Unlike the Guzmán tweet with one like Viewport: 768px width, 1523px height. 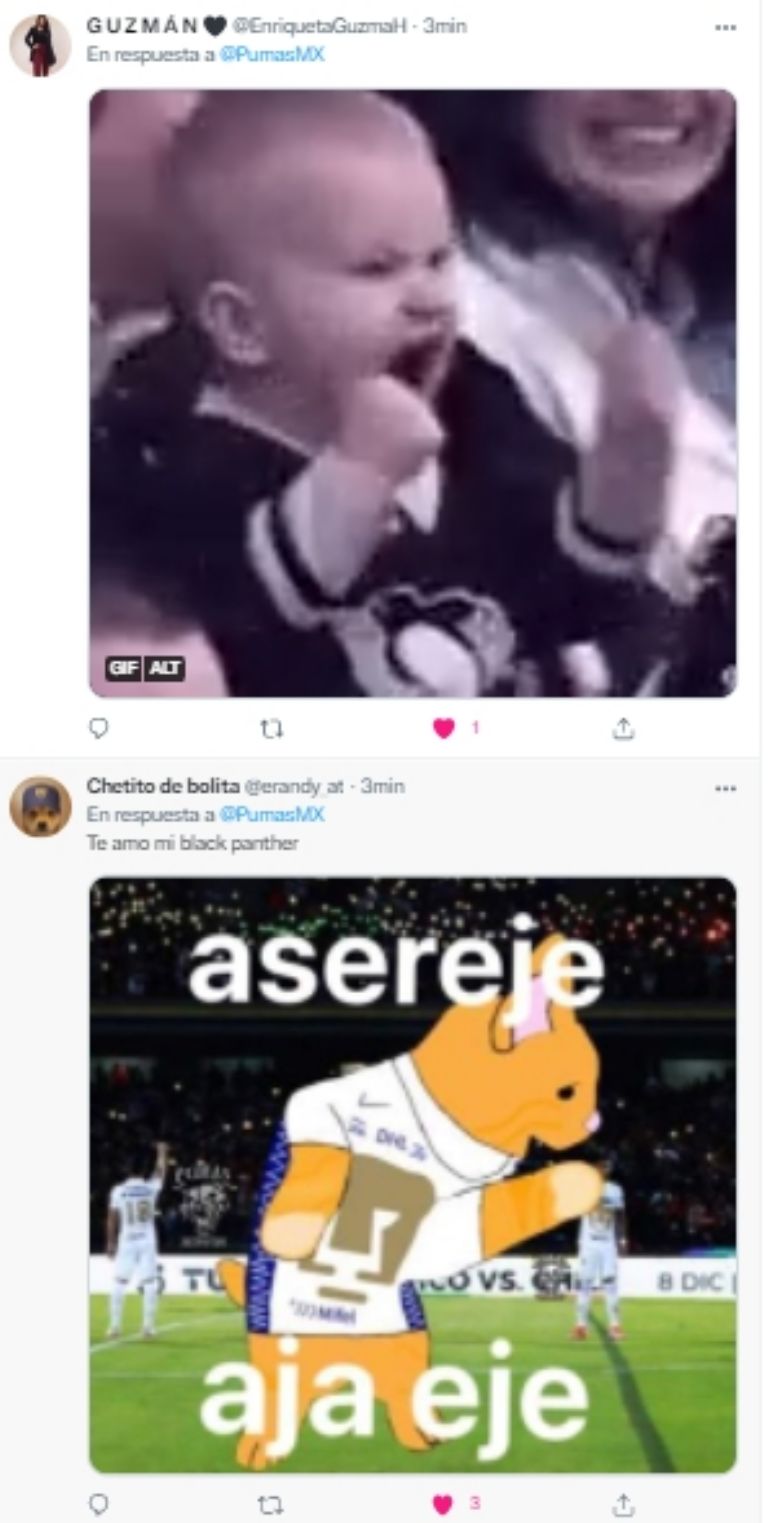pos(444,729)
